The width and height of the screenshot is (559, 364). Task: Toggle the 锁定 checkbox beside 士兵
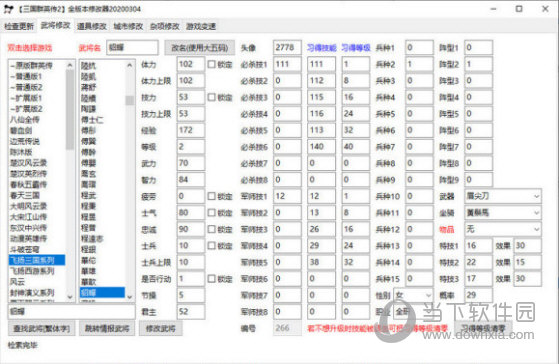(211, 246)
